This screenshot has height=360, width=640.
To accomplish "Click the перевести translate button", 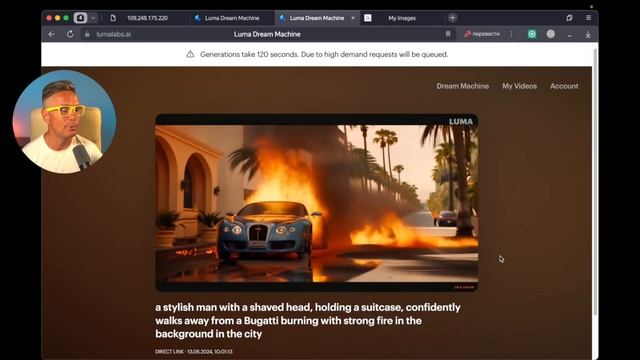I will point(482,34).
